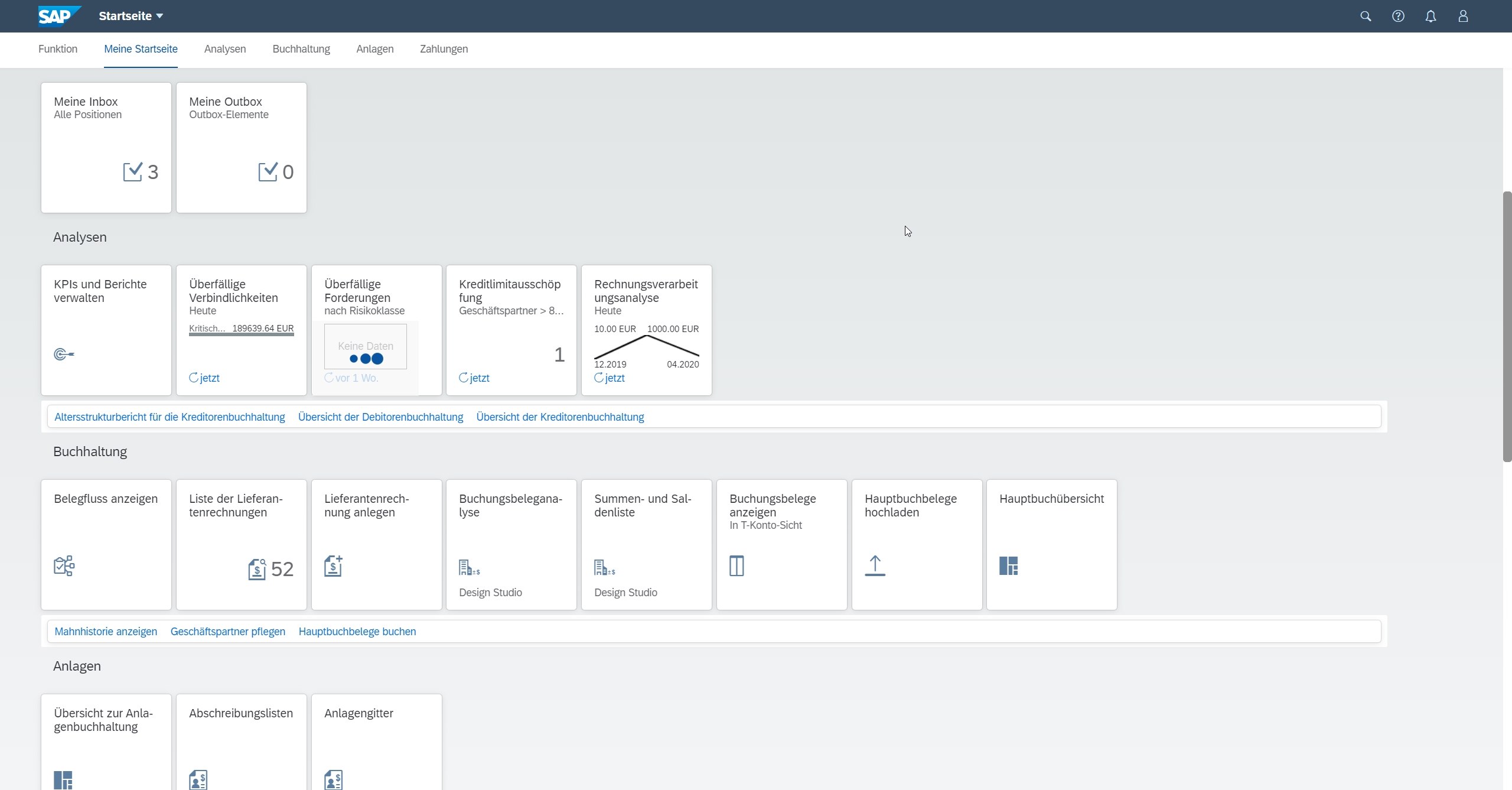Click the vertical page scrollbar

[x=1507, y=326]
